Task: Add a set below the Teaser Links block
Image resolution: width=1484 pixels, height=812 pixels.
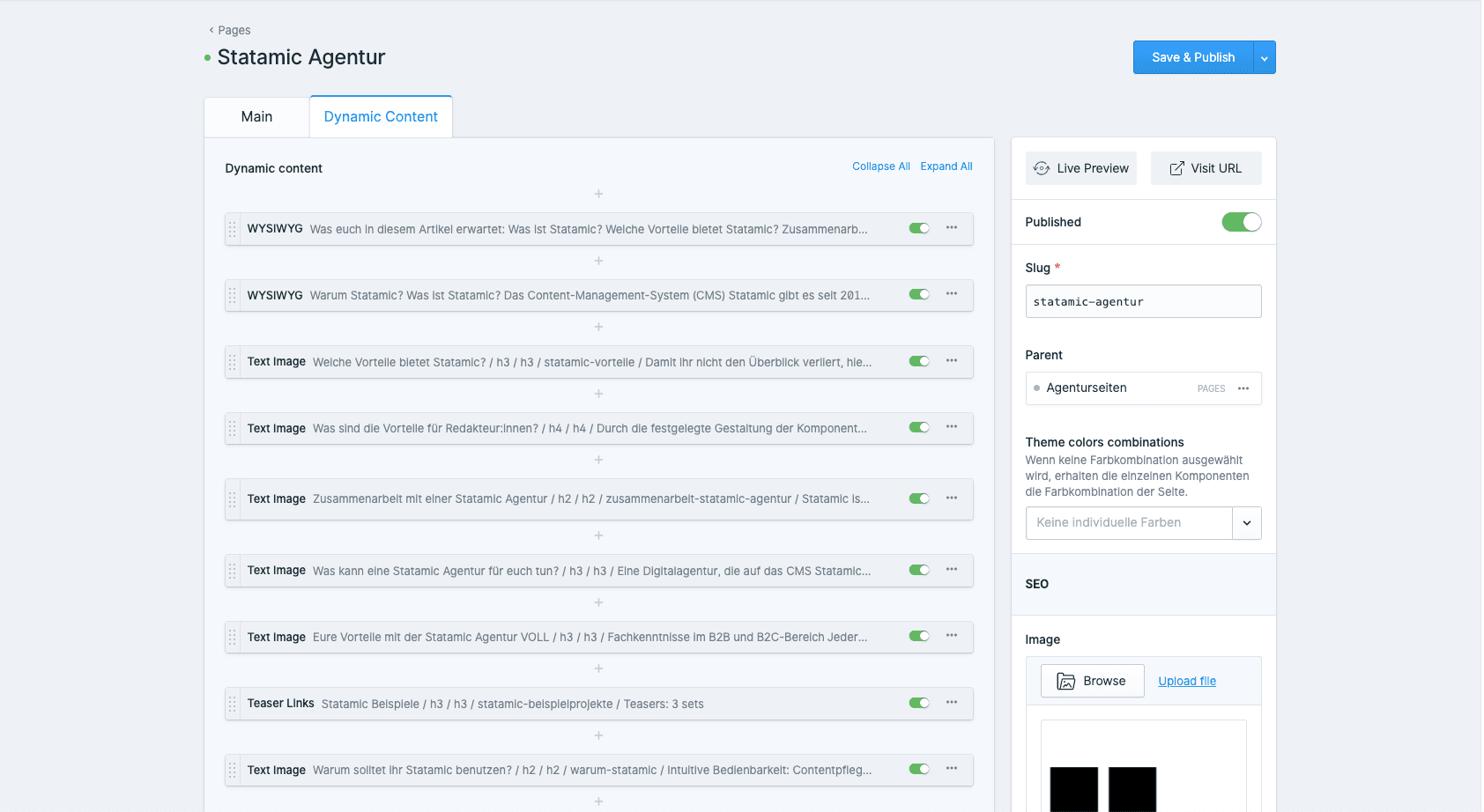Action: [x=598, y=735]
